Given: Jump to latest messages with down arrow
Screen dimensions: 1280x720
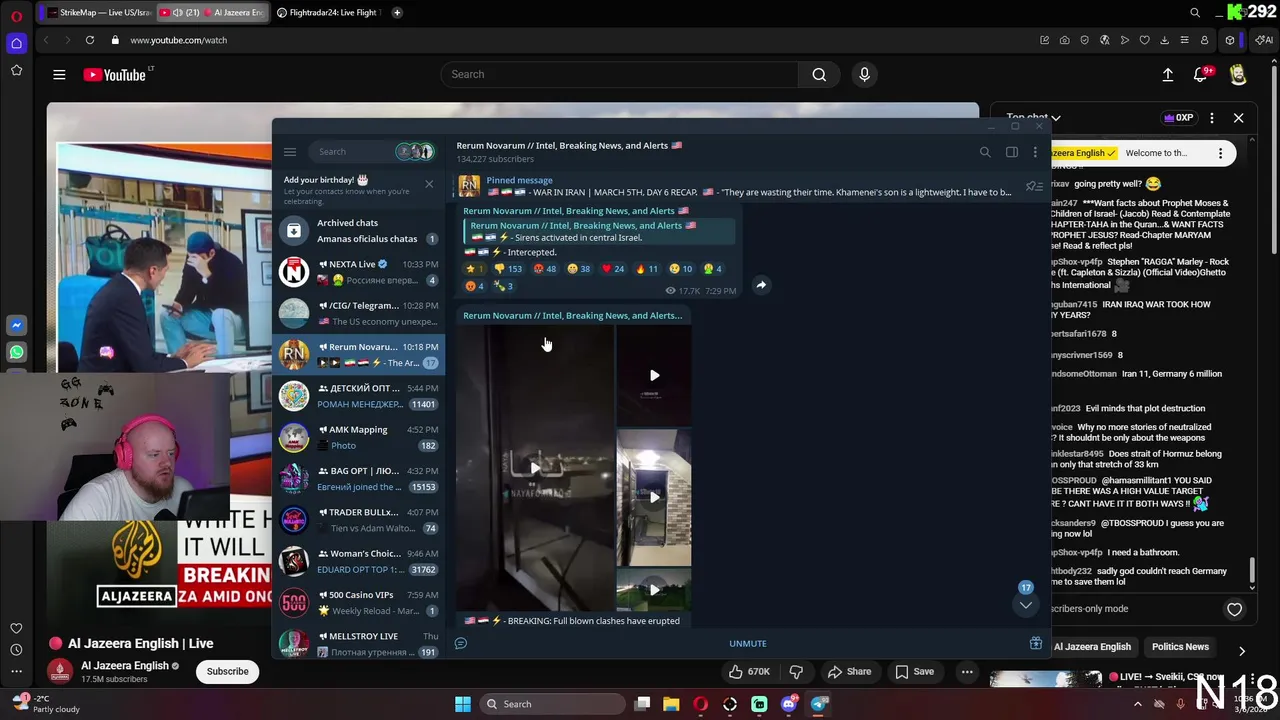Looking at the screenshot, I should [1025, 605].
